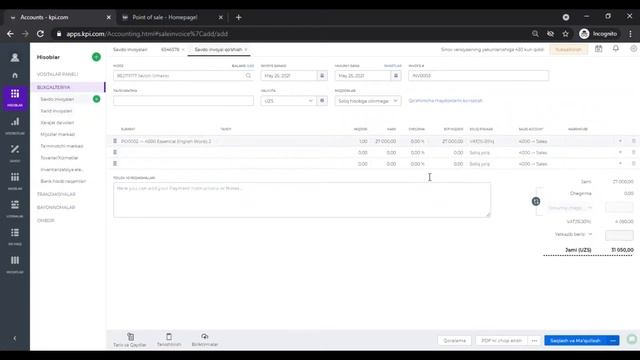Open the dropdown beside the rounding field

click(x=590, y=234)
